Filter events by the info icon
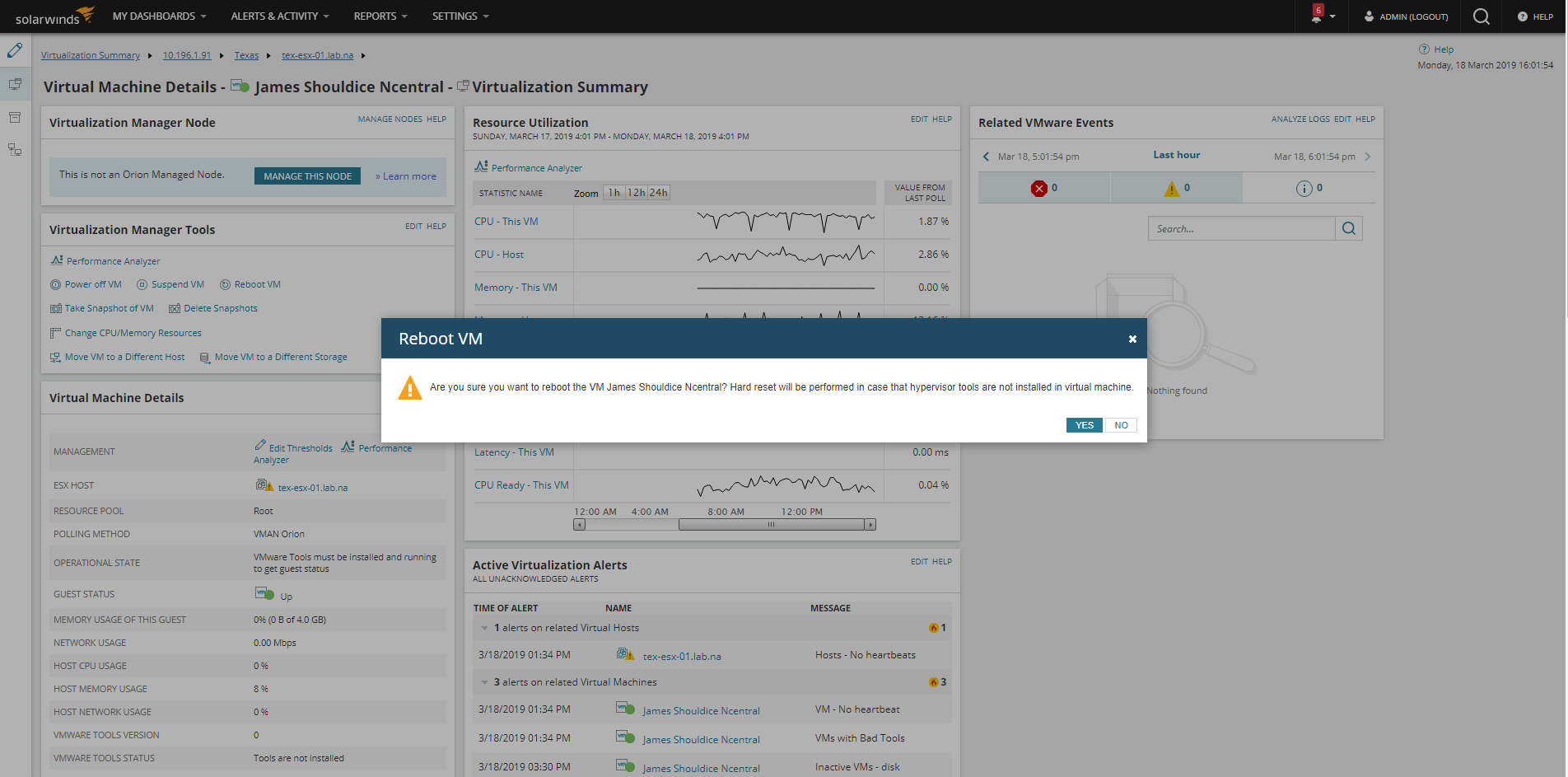1568x777 pixels. click(1304, 189)
